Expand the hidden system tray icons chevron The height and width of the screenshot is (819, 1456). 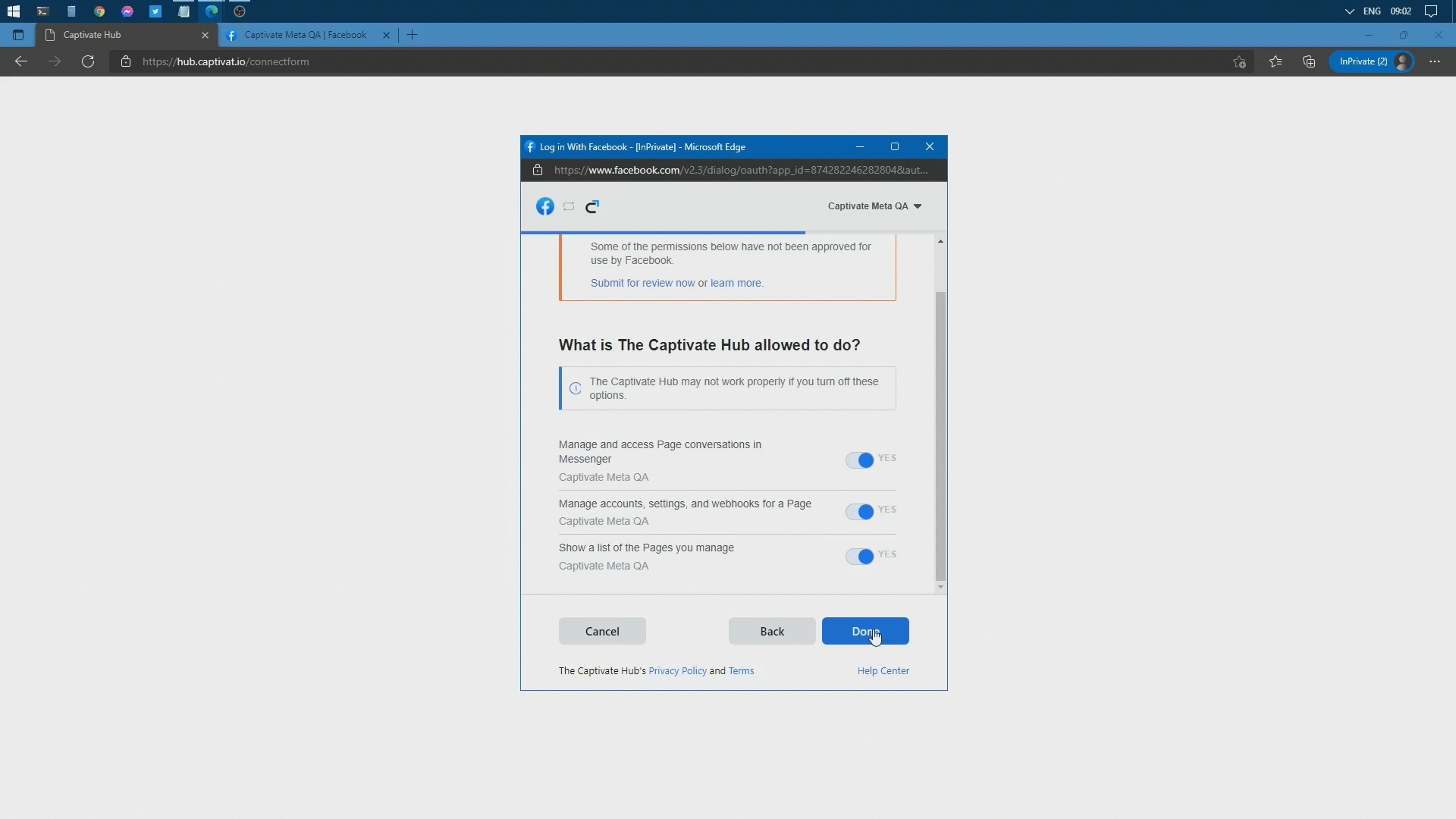pos(1349,11)
